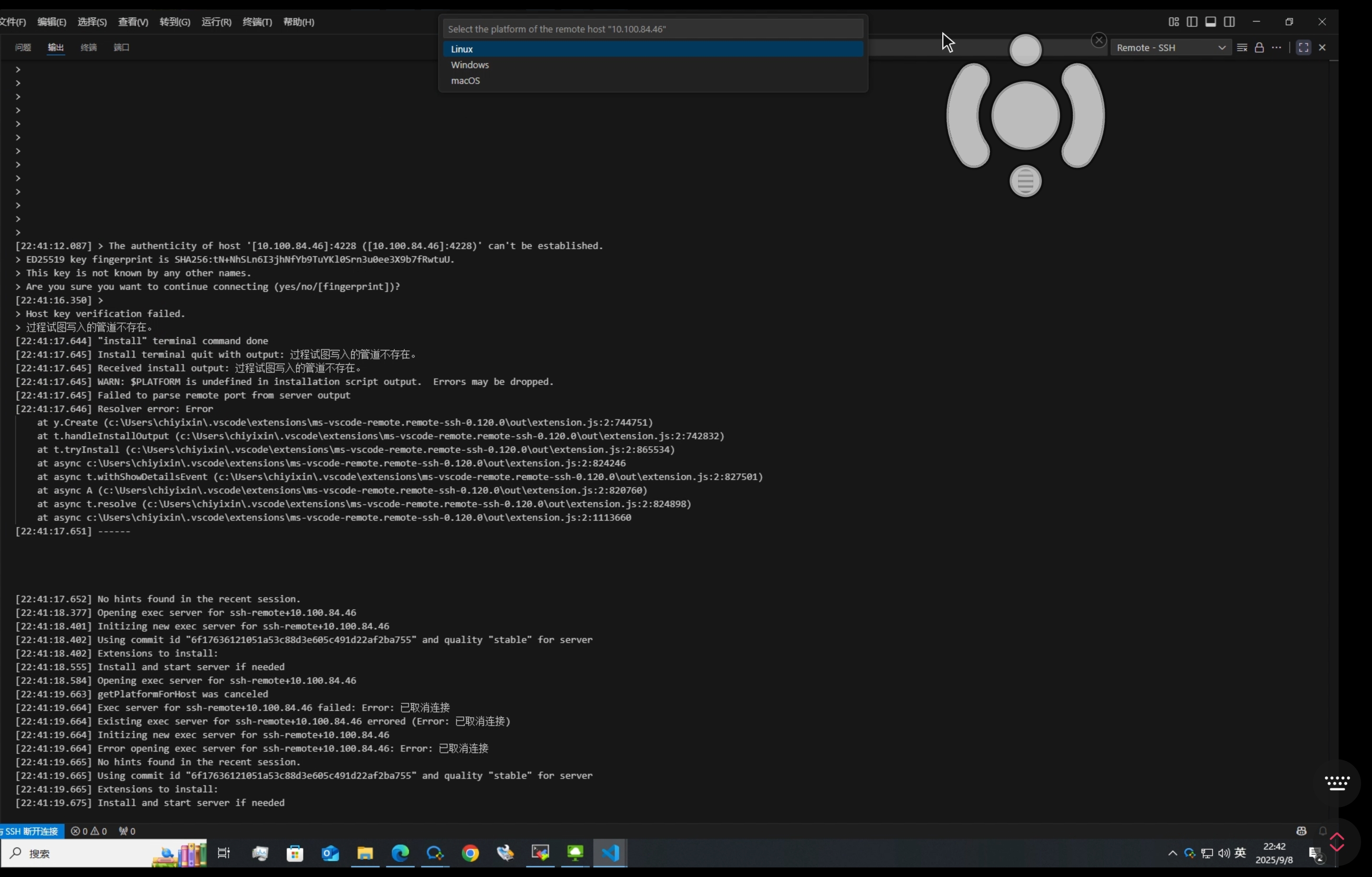Click SSH 断开连接 status bar button
1372x877 pixels.
pos(31,831)
